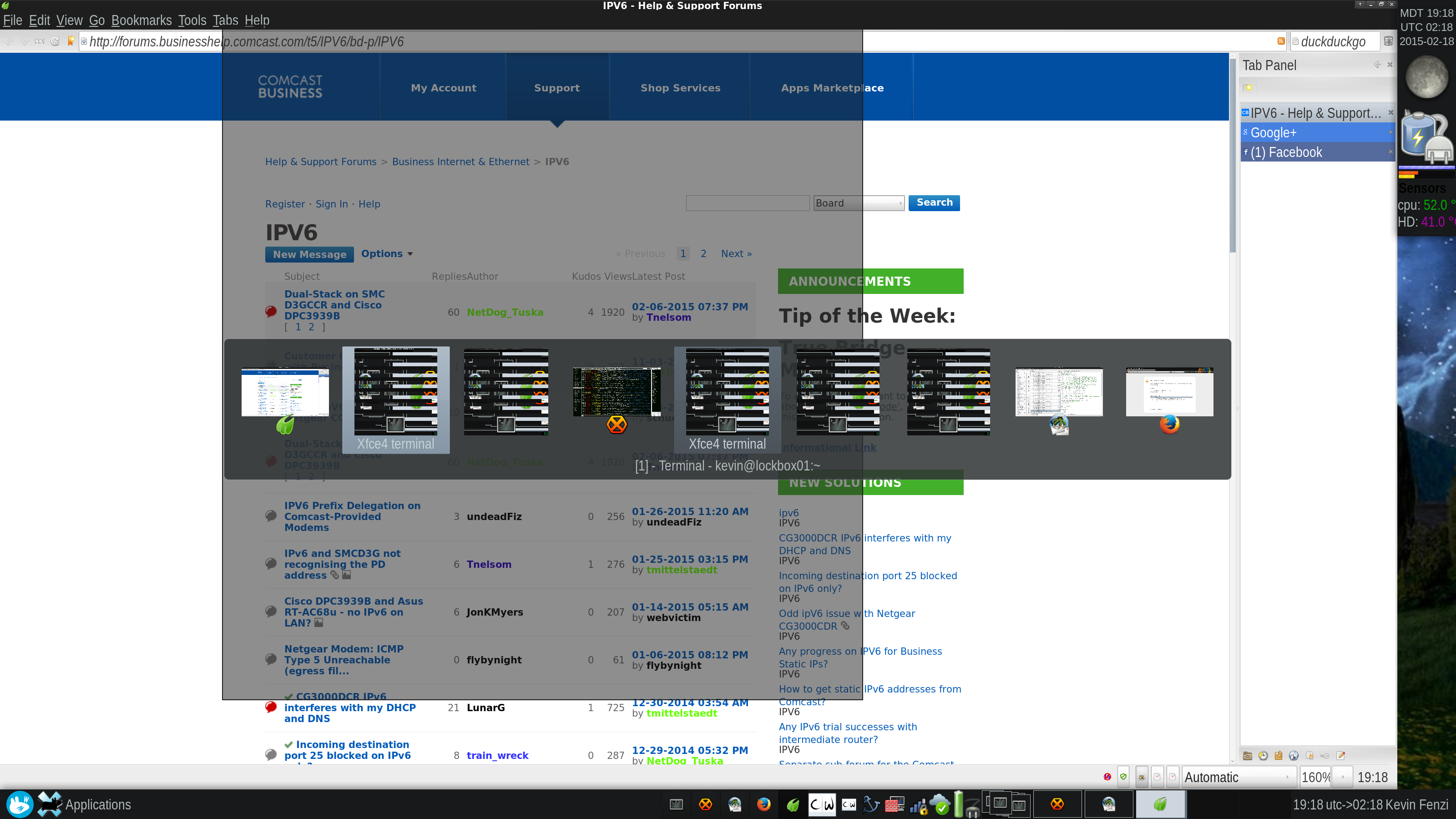Select Midori window button in taskbar
1456x819 pixels.
pyautogui.click(x=1160, y=804)
